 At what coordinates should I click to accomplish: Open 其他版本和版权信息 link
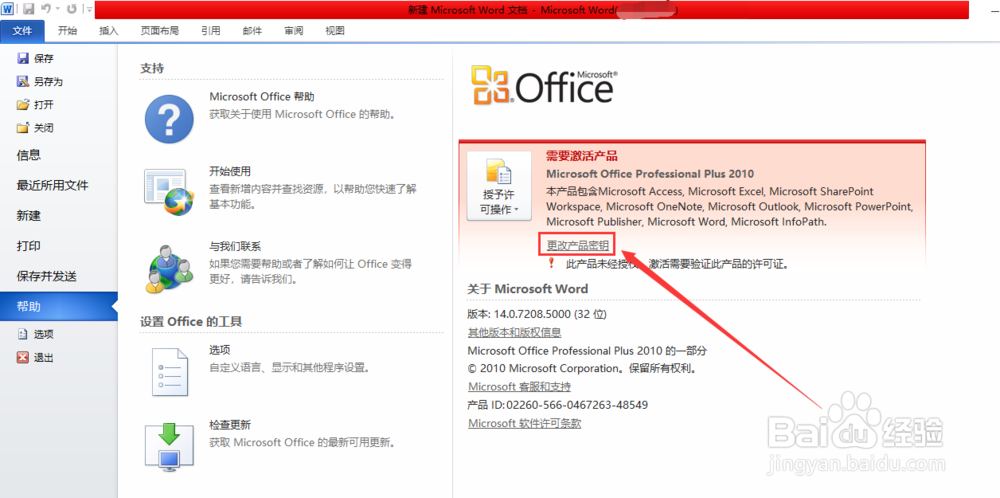click(515, 332)
